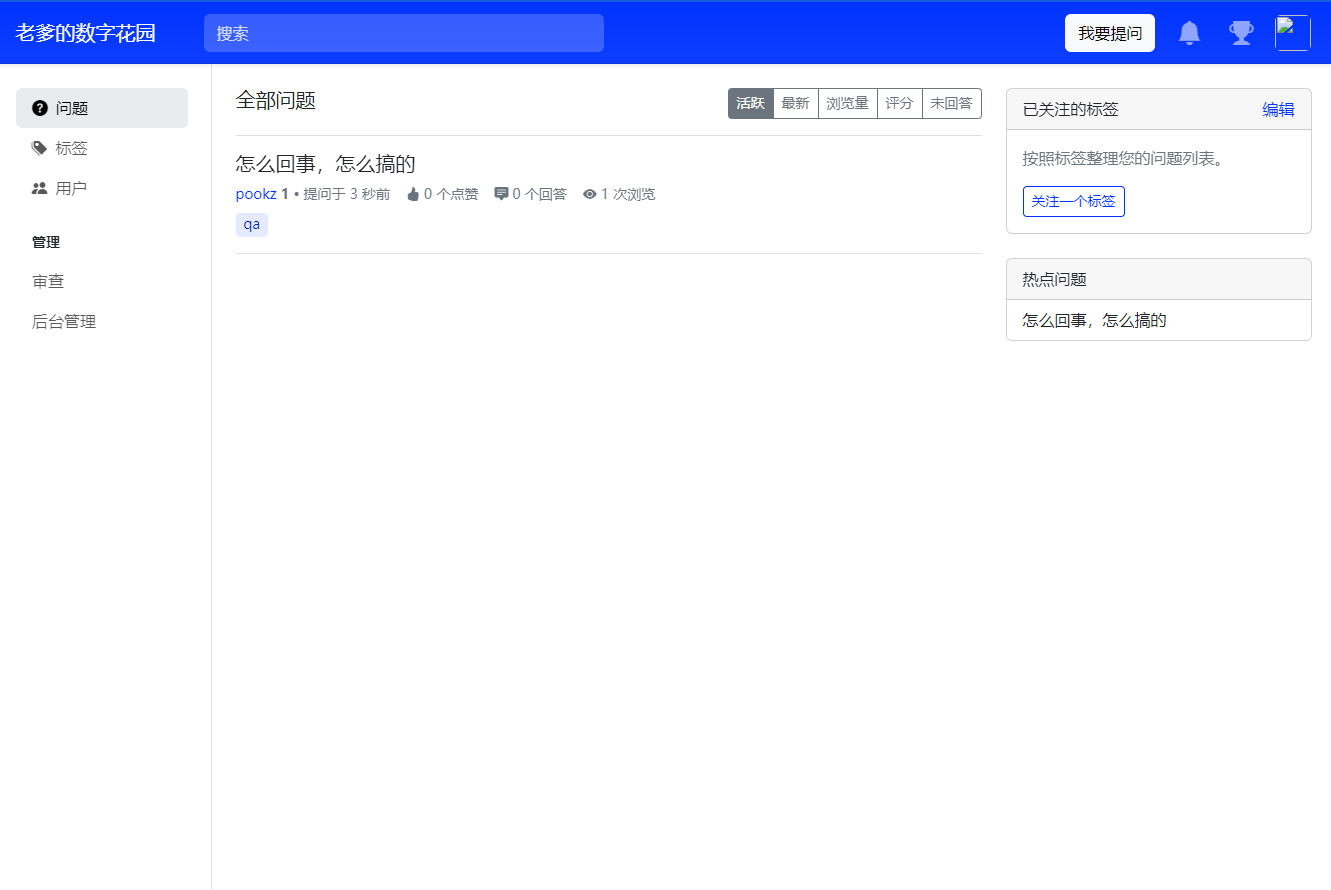
Task: Click the search input field
Action: point(404,32)
